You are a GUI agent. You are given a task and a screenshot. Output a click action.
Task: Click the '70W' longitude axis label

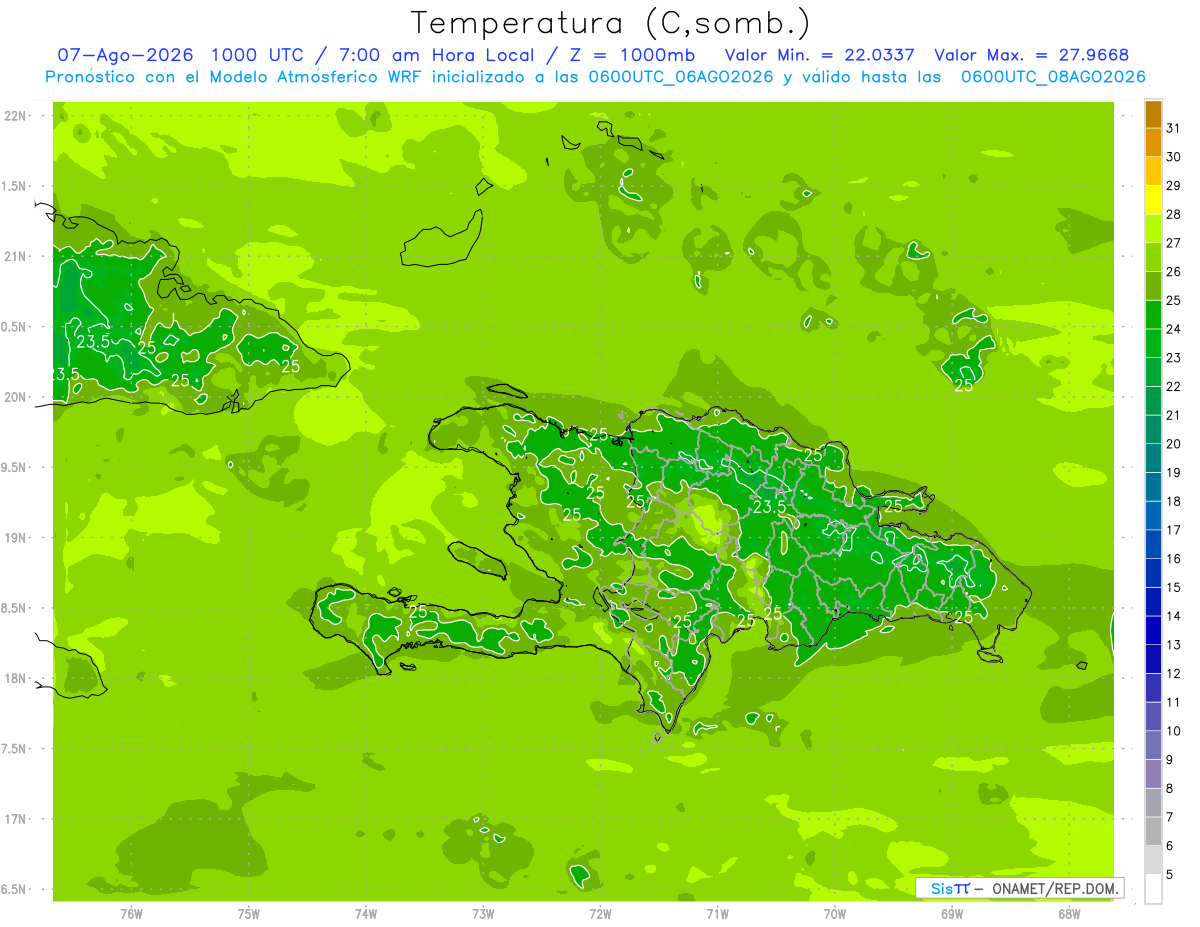(x=834, y=914)
